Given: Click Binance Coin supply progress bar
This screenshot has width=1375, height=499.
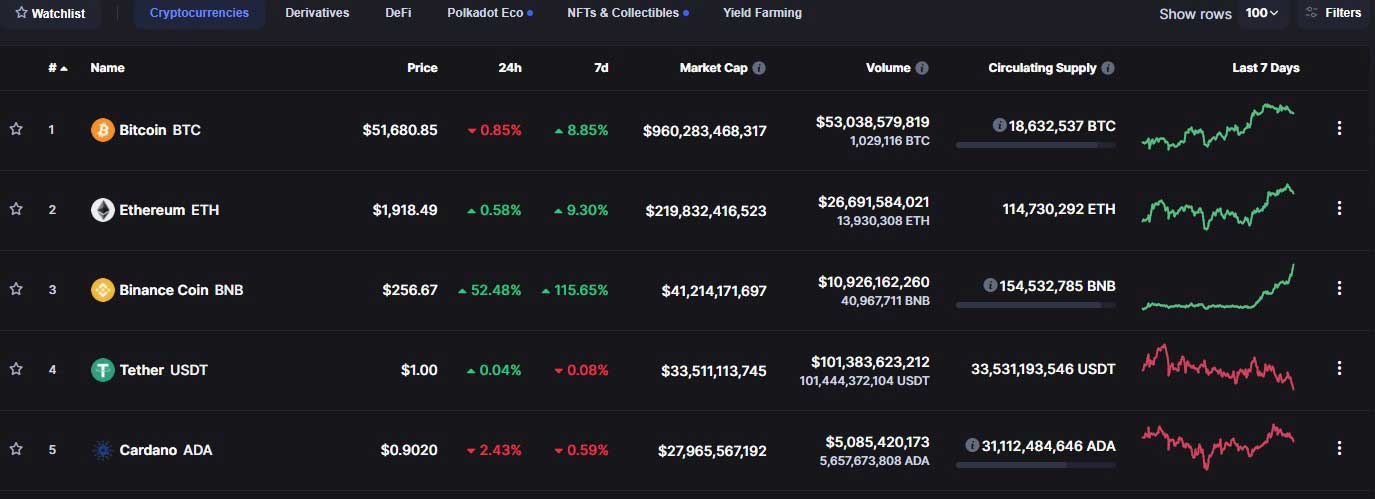Looking at the screenshot, I should [1036, 305].
